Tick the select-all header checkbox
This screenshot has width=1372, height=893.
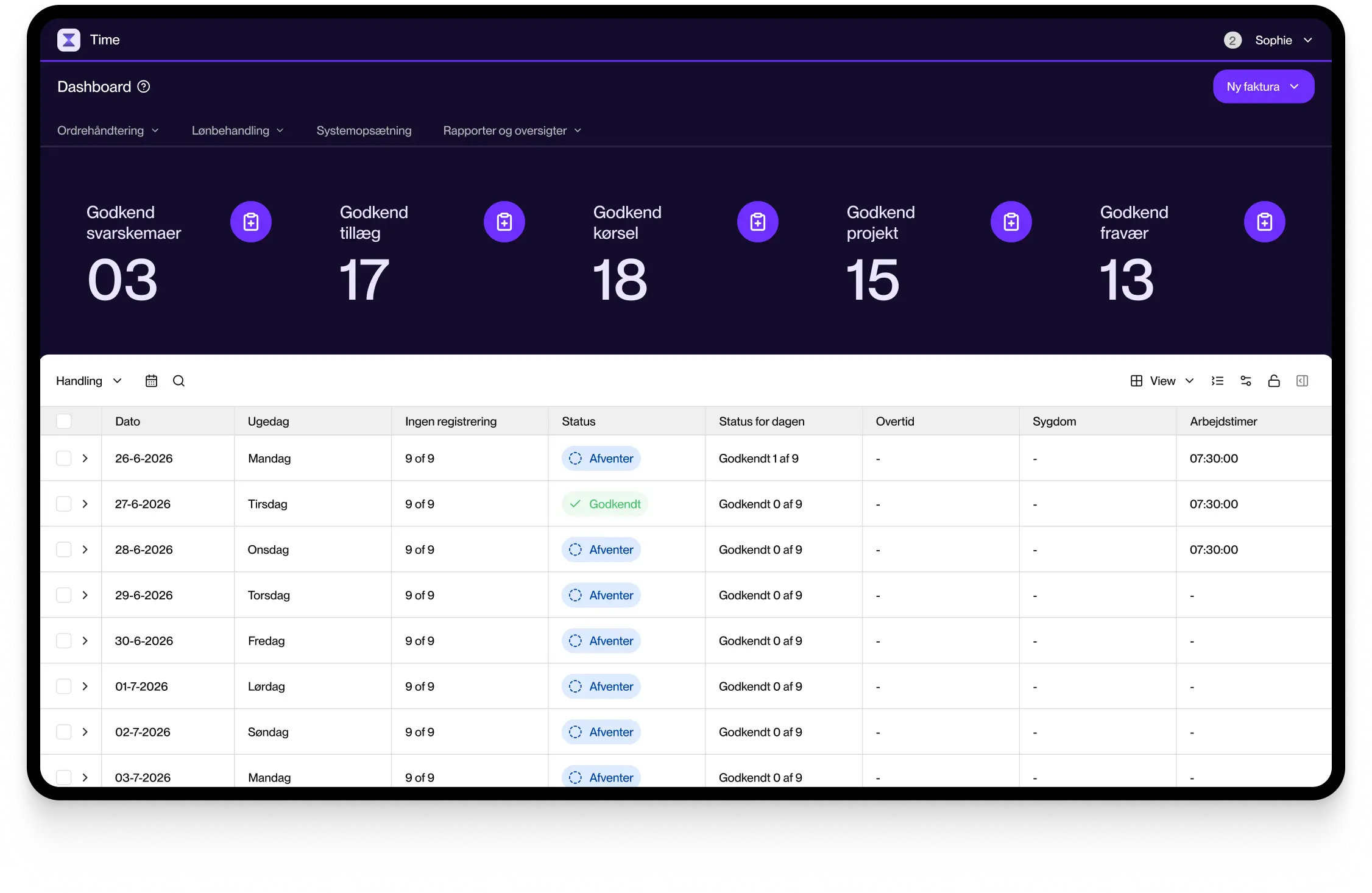click(x=64, y=421)
